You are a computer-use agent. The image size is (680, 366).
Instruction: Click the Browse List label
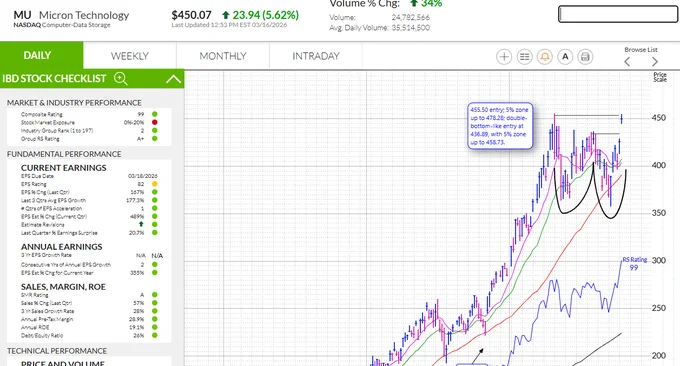pos(641,49)
